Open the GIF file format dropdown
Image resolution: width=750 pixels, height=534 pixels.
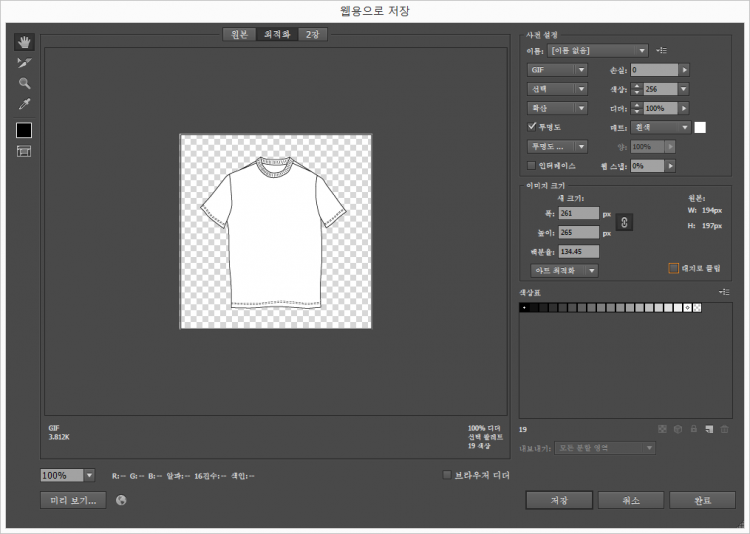557,70
